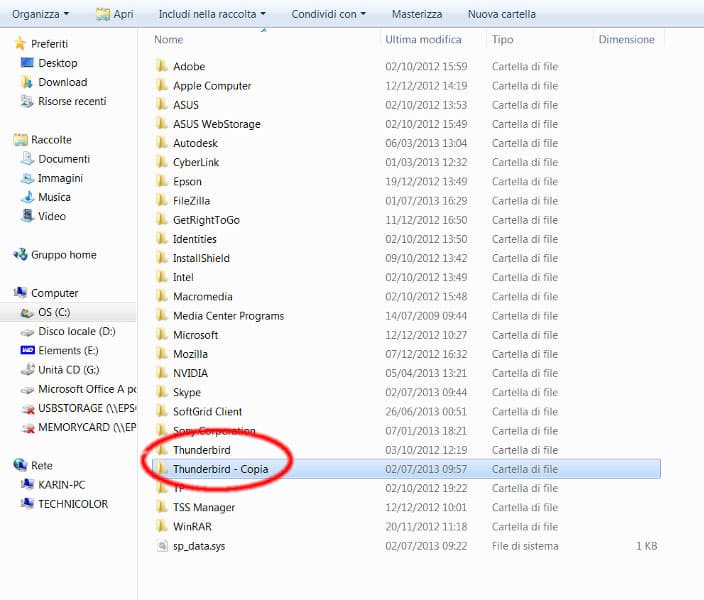Open the KARIN-PC network computer icon
Screen dimensions: 704x600
(27, 485)
